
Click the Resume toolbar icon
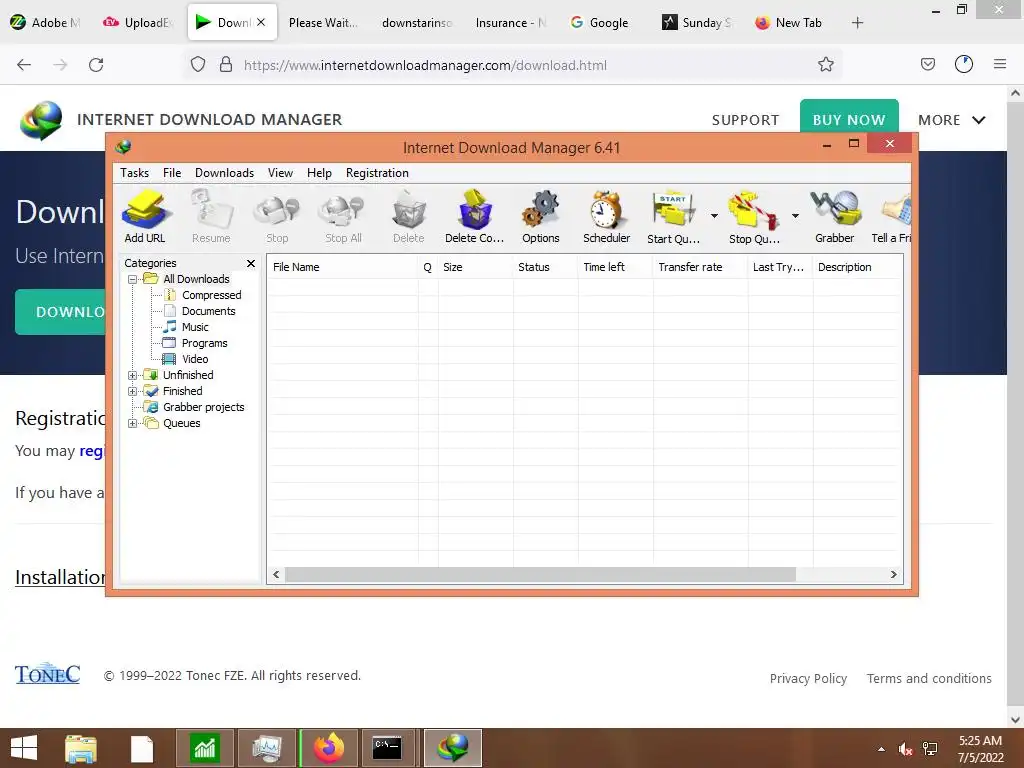pyautogui.click(x=211, y=216)
